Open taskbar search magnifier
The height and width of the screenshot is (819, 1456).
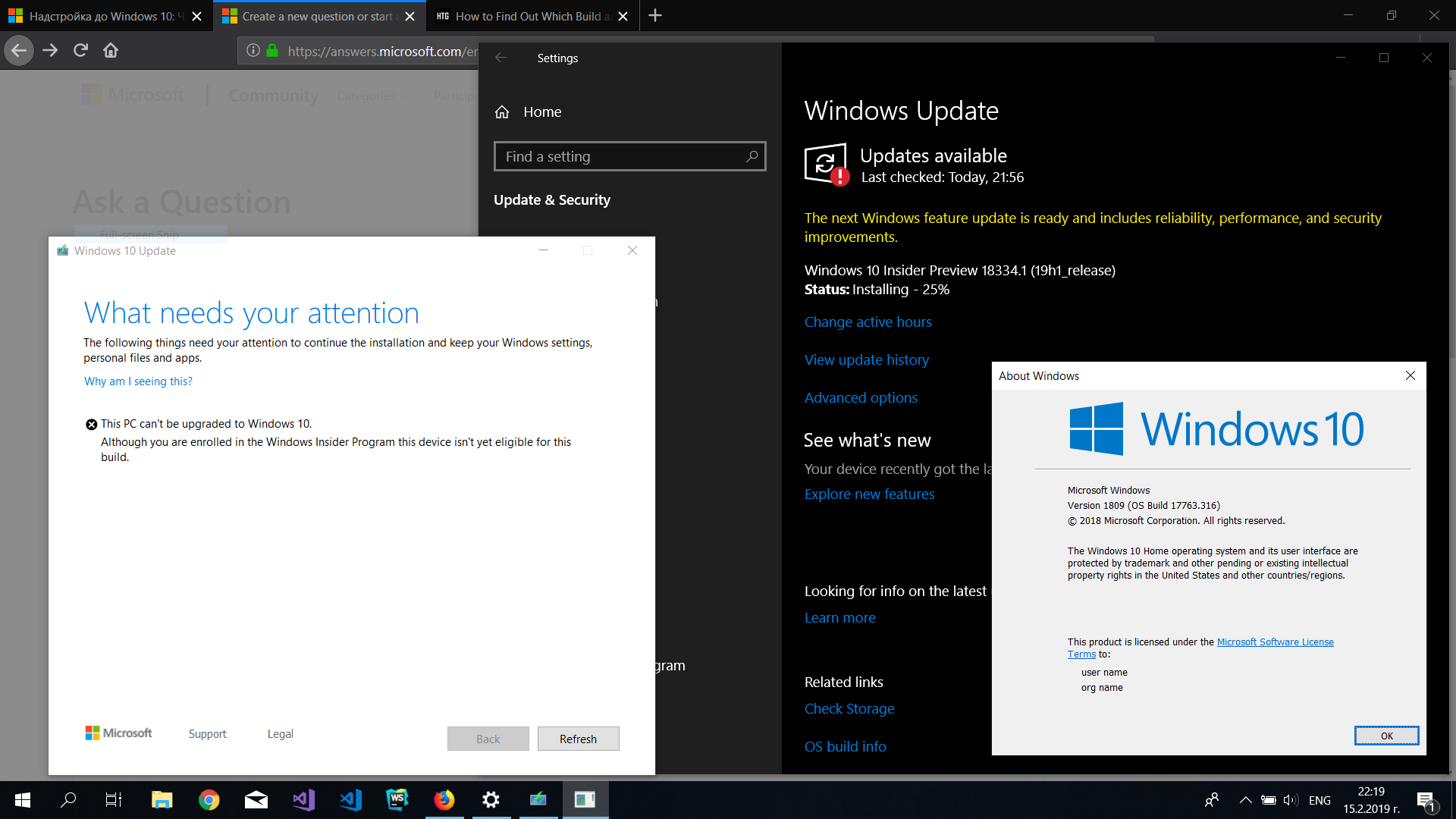point(68,799)
